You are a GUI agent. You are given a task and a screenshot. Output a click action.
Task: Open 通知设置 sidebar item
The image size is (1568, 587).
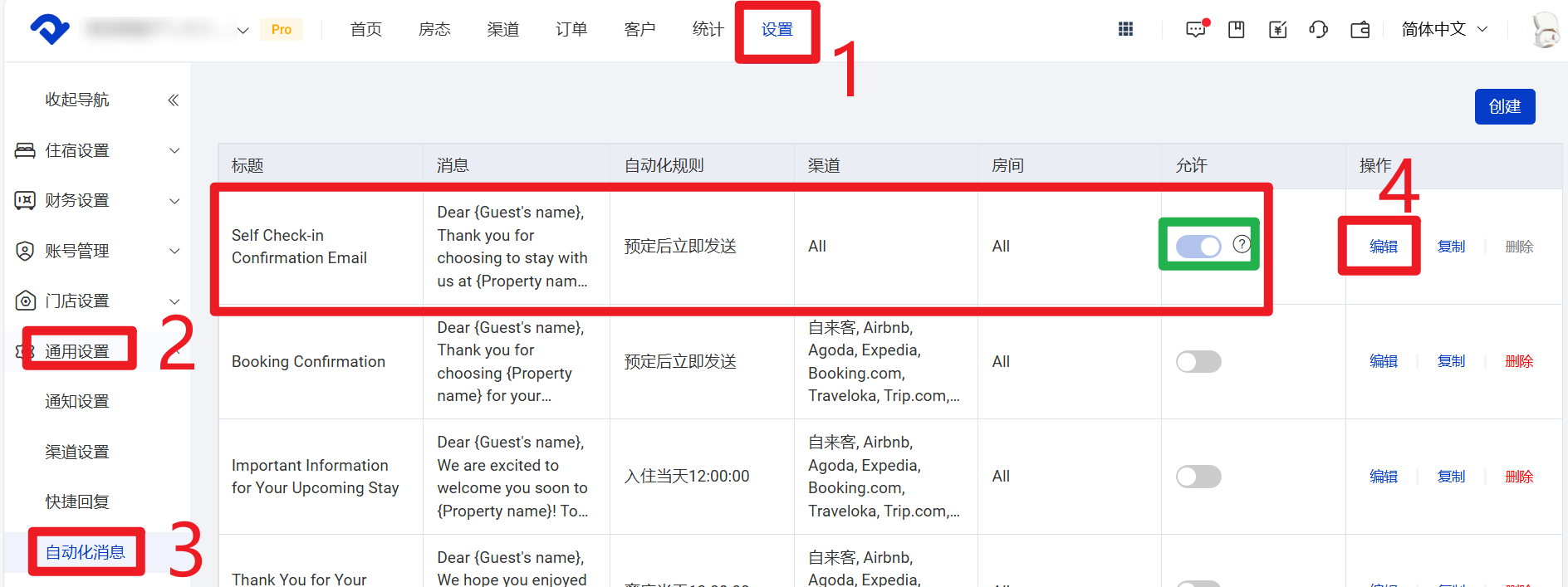coord(77,401)
